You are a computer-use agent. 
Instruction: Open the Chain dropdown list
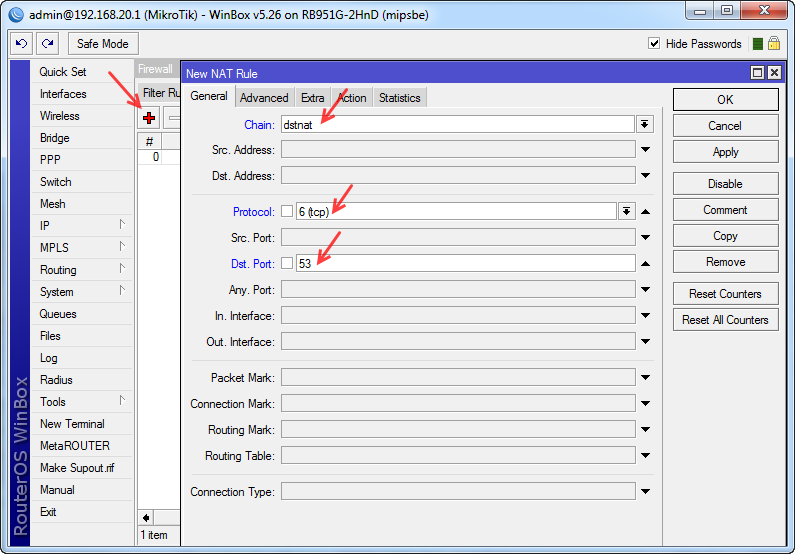[x=645, y=124]
